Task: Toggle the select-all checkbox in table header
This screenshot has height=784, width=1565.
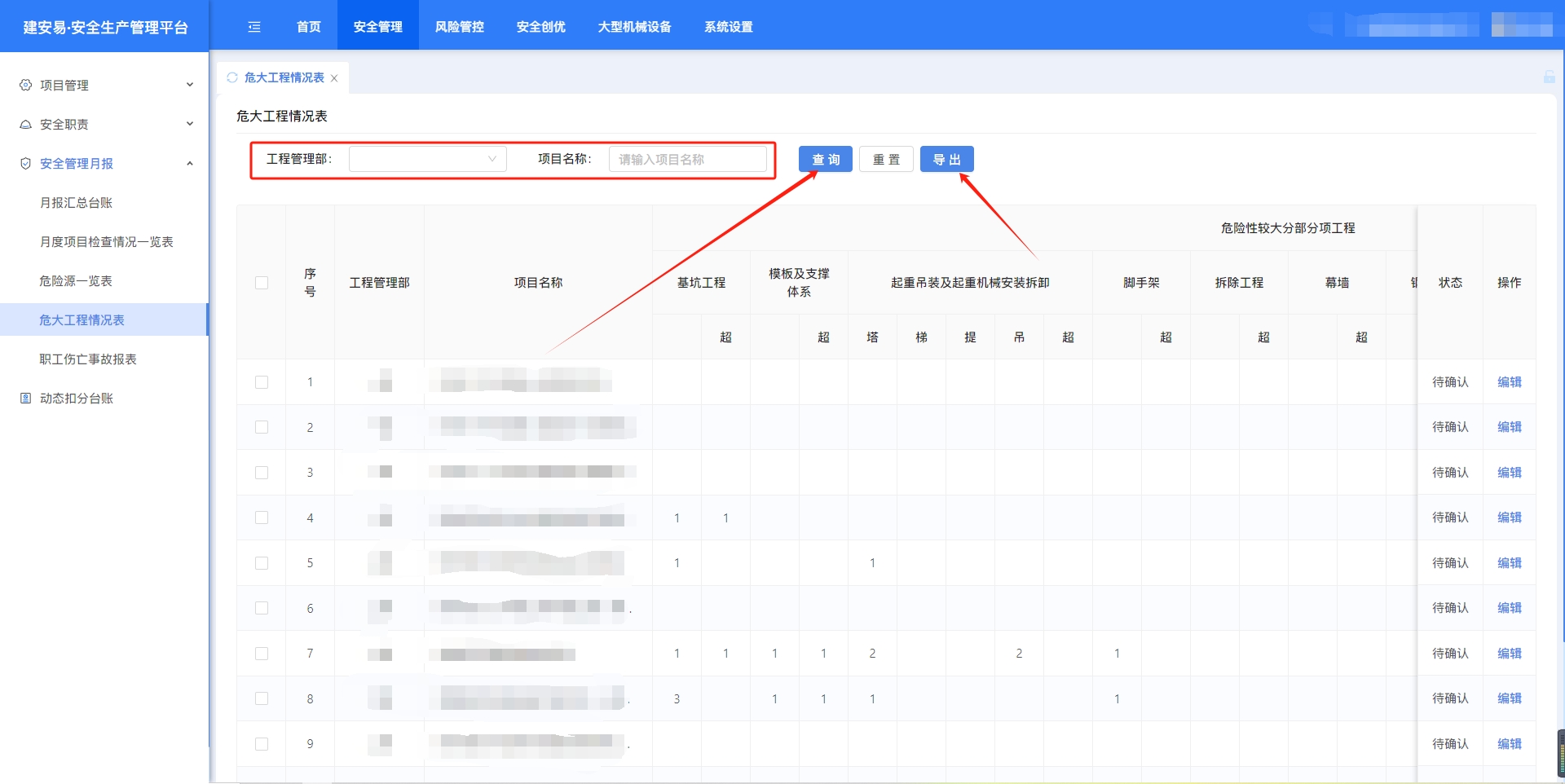Action: point(262,283)
